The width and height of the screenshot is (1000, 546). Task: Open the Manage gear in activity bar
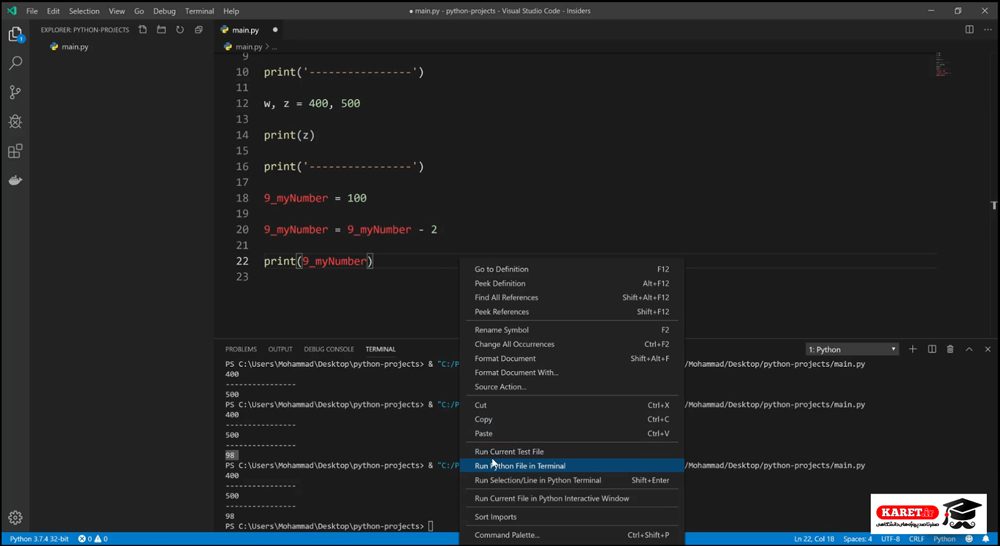click(x=15, y=517)
